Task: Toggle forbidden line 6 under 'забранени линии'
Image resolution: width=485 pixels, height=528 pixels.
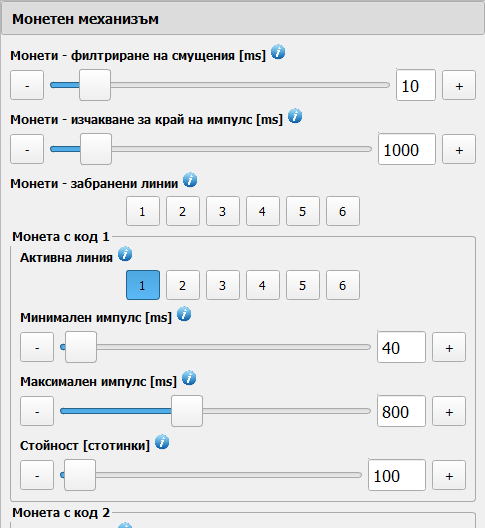Action: tap(343, 211)
